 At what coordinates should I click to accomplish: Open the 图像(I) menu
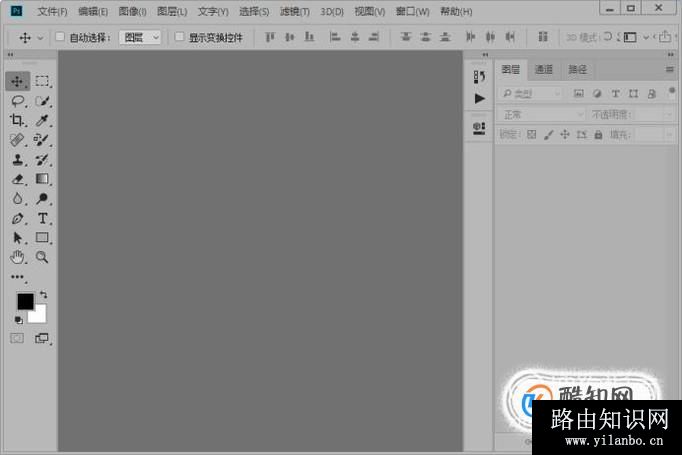point(133,12)
